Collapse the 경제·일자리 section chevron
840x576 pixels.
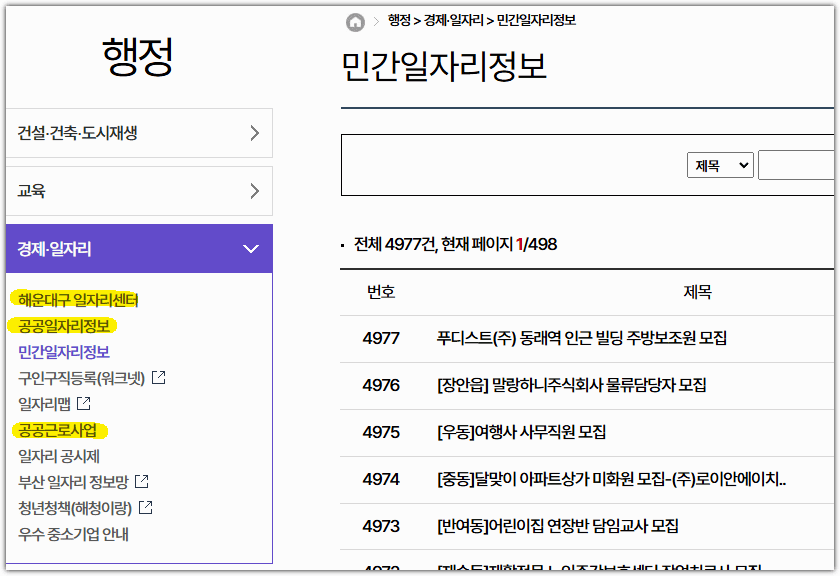click(251, 249)
